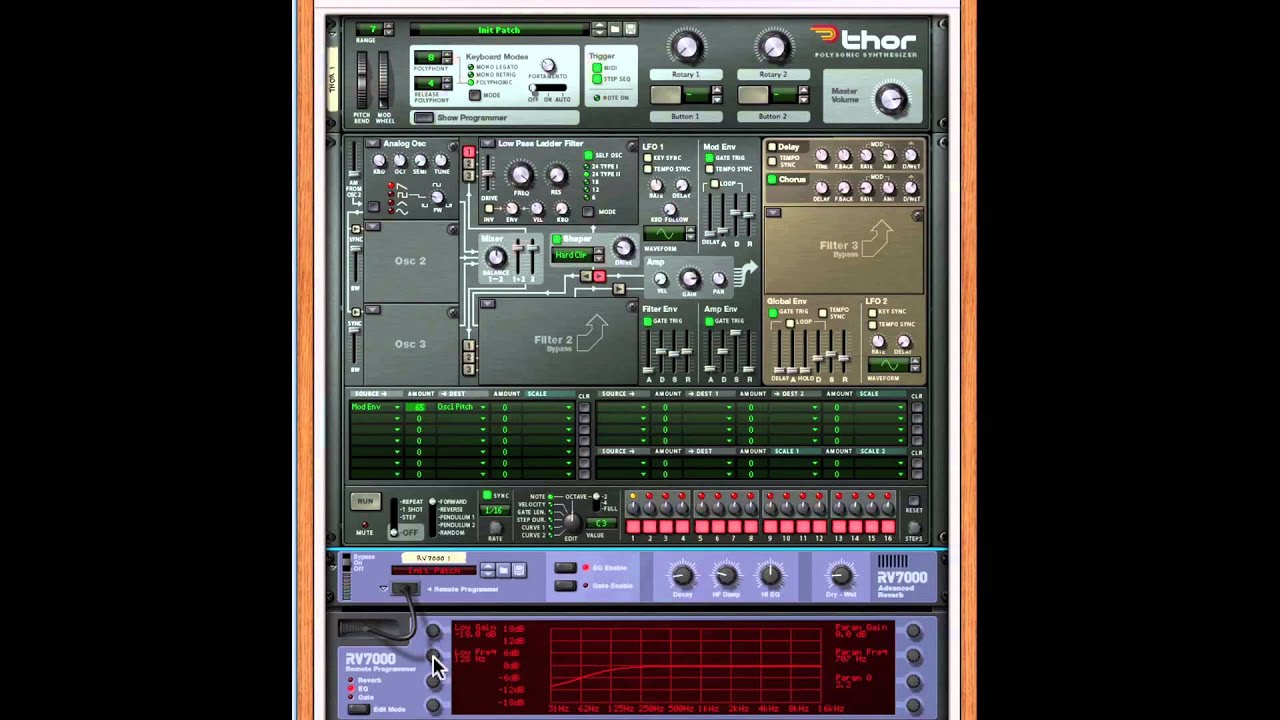Click the RV7000 Decay knob
This screenshot has width=1280, height=720.
coord(682,574)
